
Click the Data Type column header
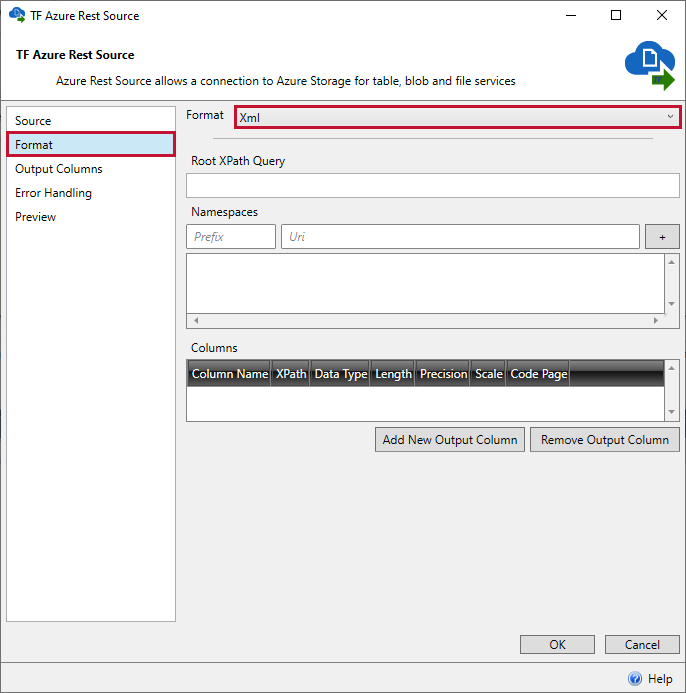coord(340,374)
